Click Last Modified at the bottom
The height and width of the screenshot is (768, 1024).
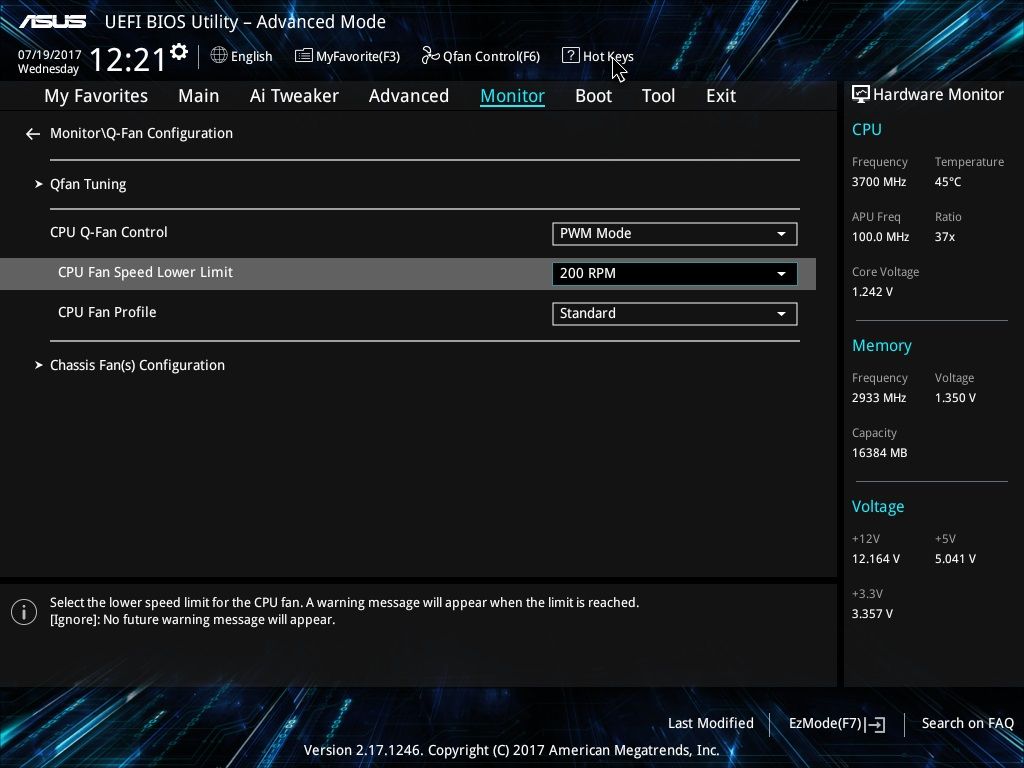click(x=711, y=723)
